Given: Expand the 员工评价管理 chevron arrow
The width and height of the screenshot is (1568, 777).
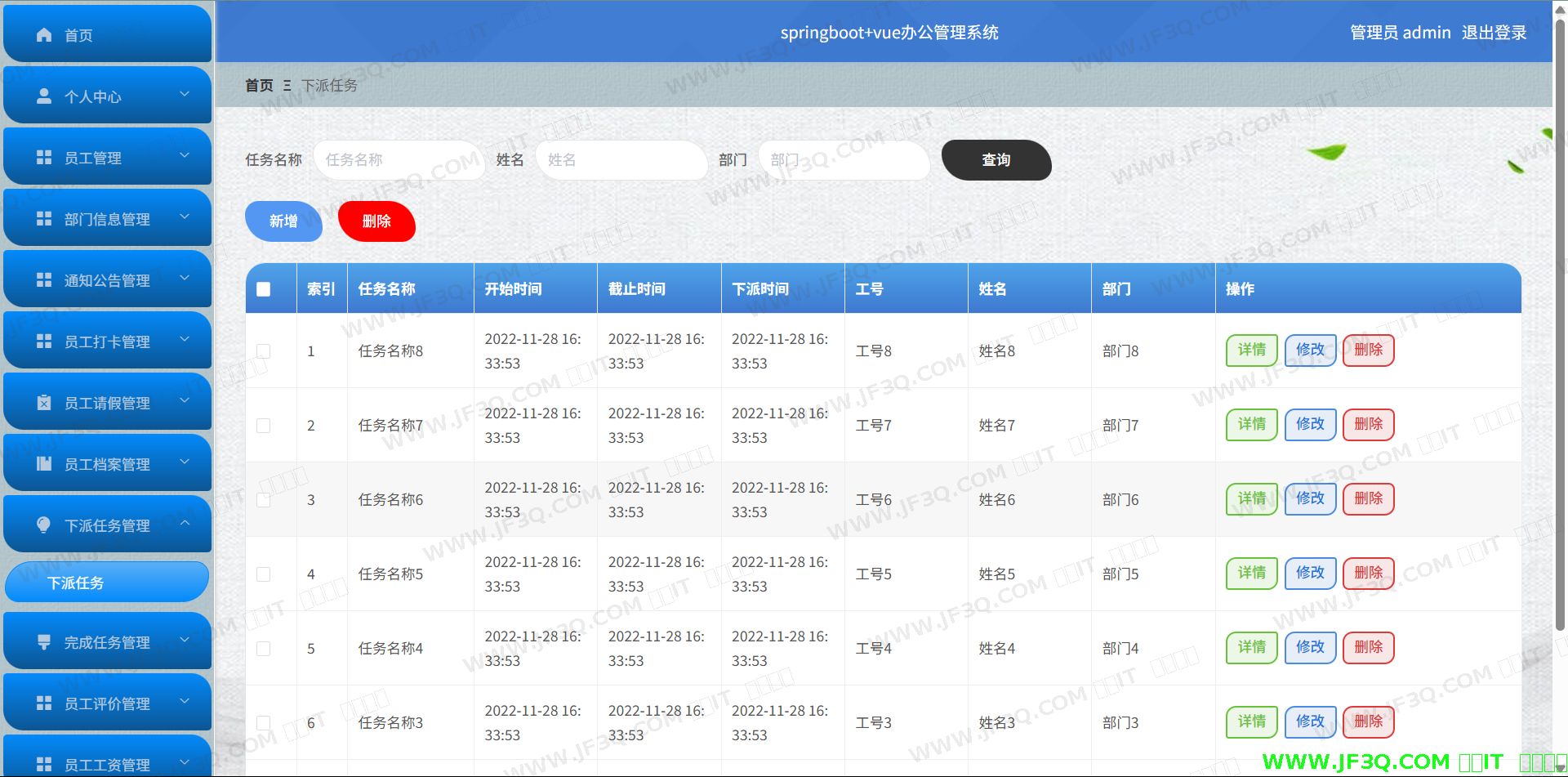Looking at the screenshot, I should (x=185, y=702).
